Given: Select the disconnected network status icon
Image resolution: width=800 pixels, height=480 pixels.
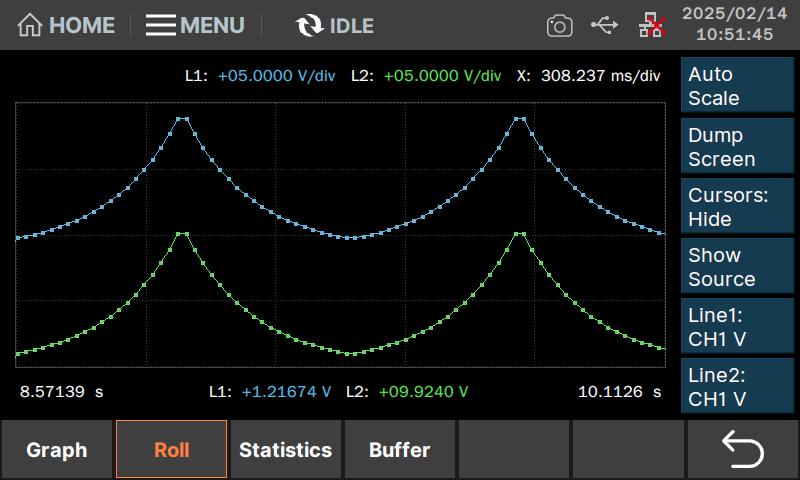Looking at the screenshot, I should click(651, 25).
